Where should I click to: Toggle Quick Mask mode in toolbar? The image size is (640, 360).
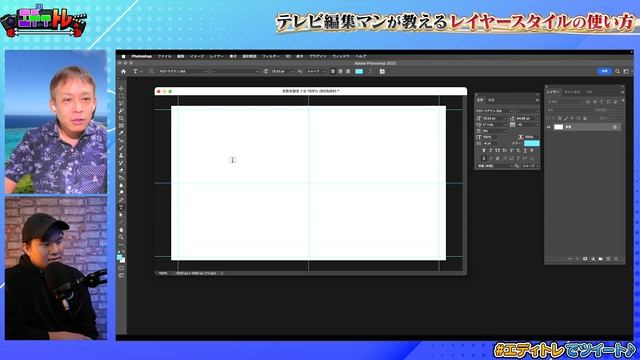(x=121, y=268)
